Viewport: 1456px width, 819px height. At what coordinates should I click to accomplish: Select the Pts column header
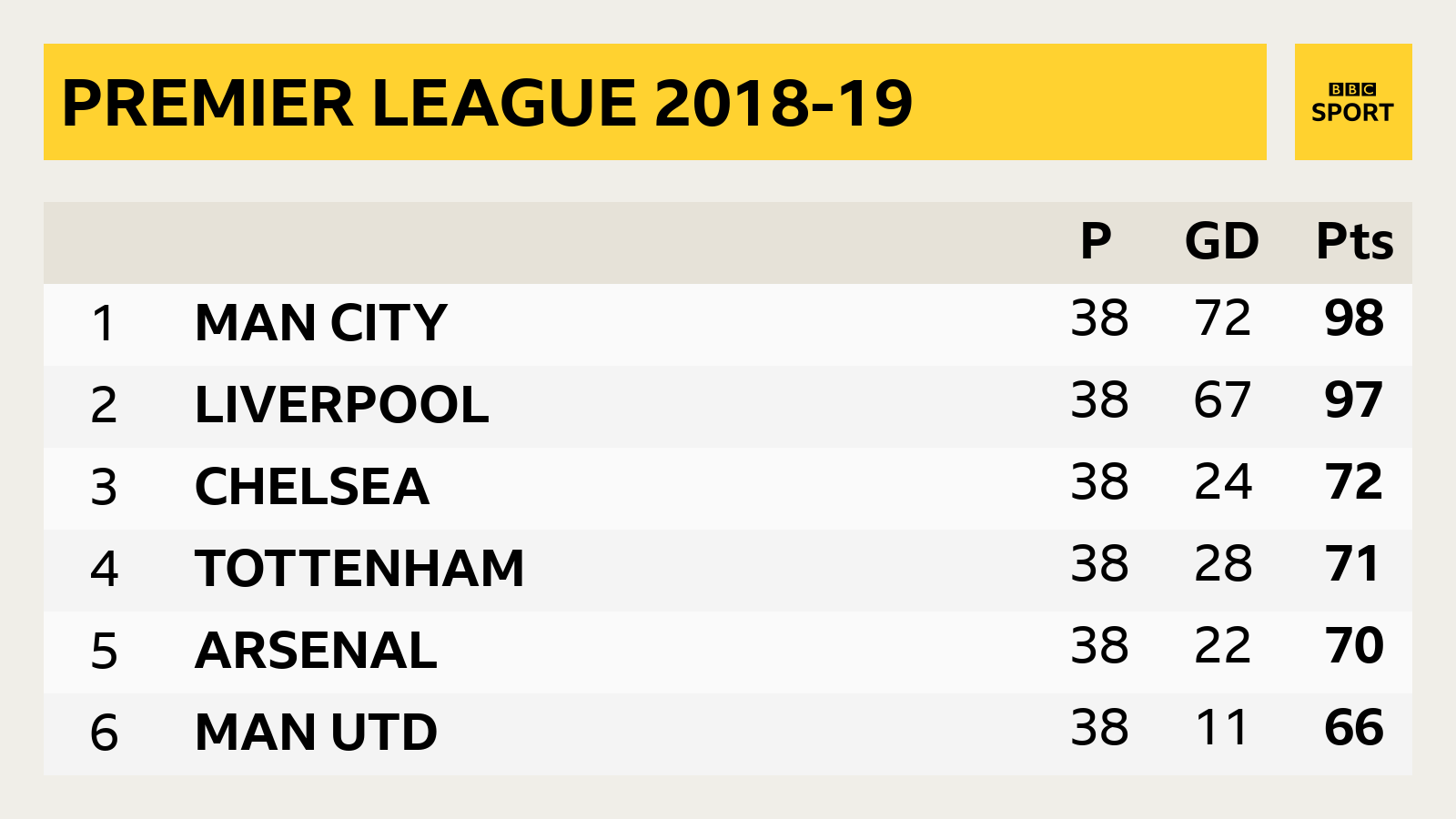1355,241
